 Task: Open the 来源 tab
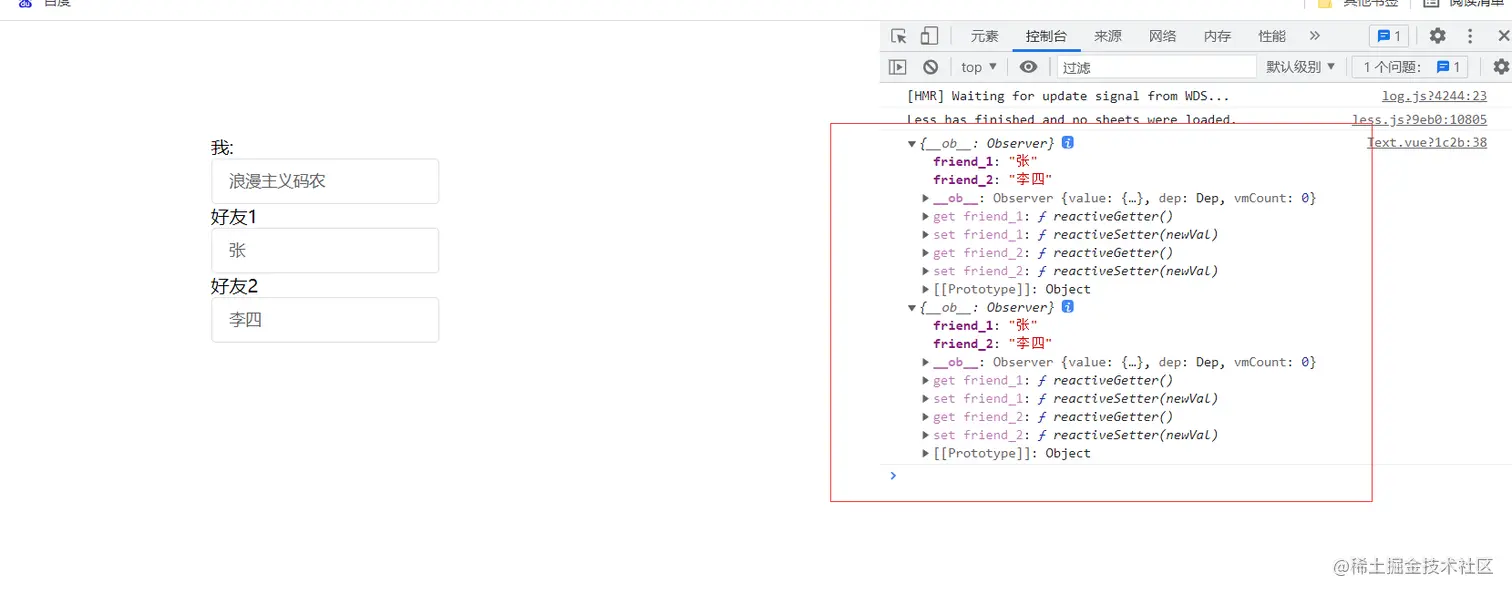point(1108,36)
